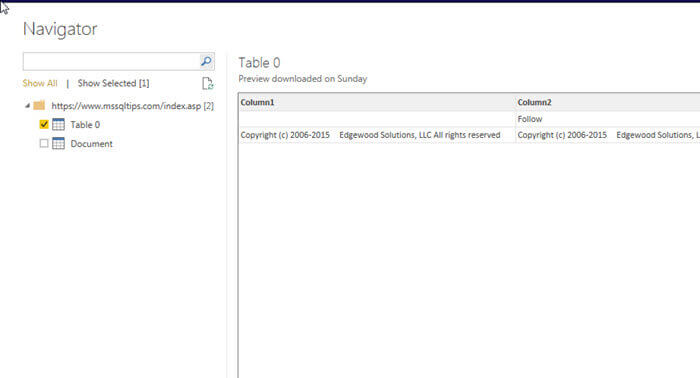
Task: Select the Table 0 tree item
Action: point(85,125)
